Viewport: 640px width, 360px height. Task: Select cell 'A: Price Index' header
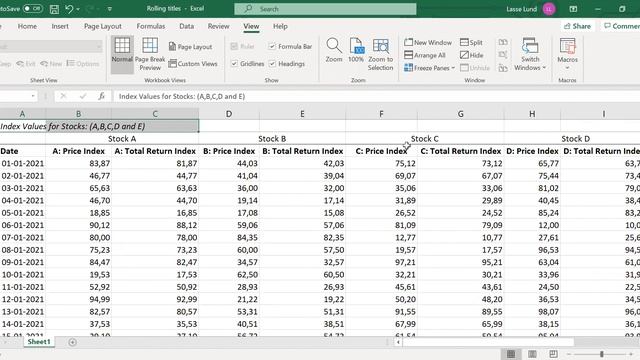78,151
